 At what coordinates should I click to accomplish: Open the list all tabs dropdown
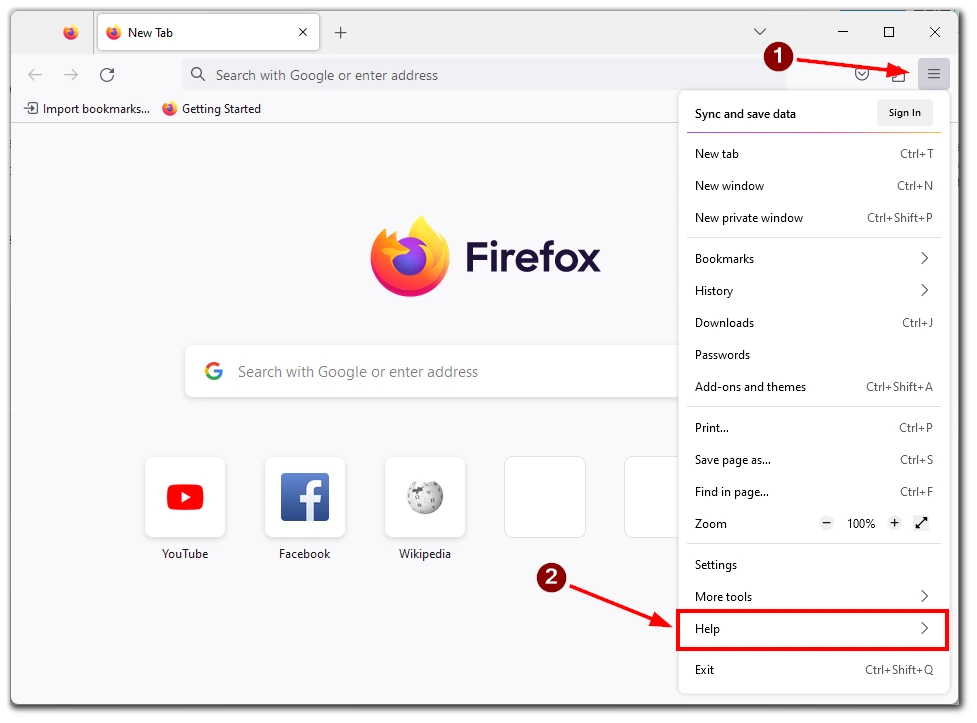pyautogui.click(x=760, y=32)
